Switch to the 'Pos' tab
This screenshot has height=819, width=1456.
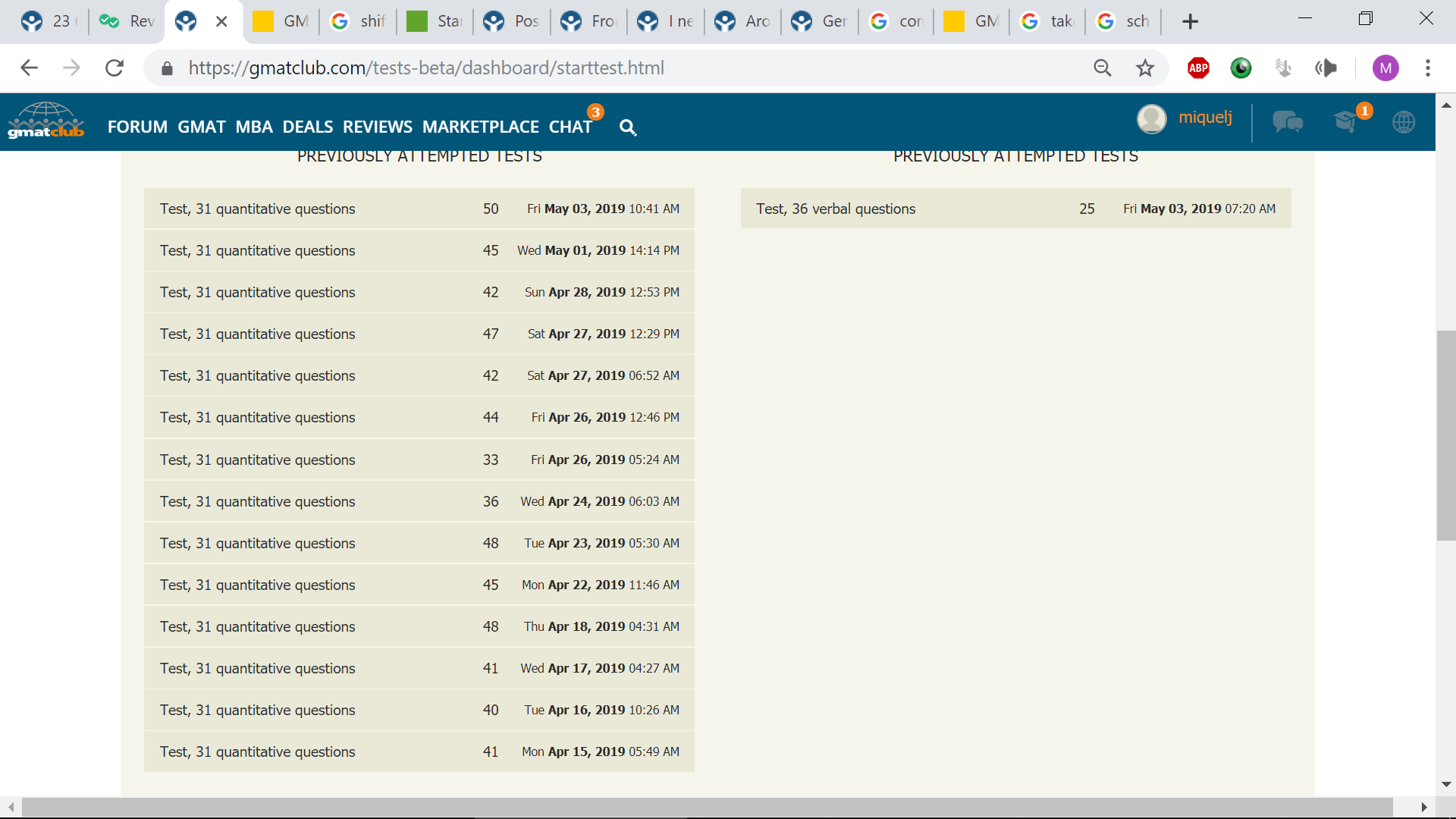point(512,22)
